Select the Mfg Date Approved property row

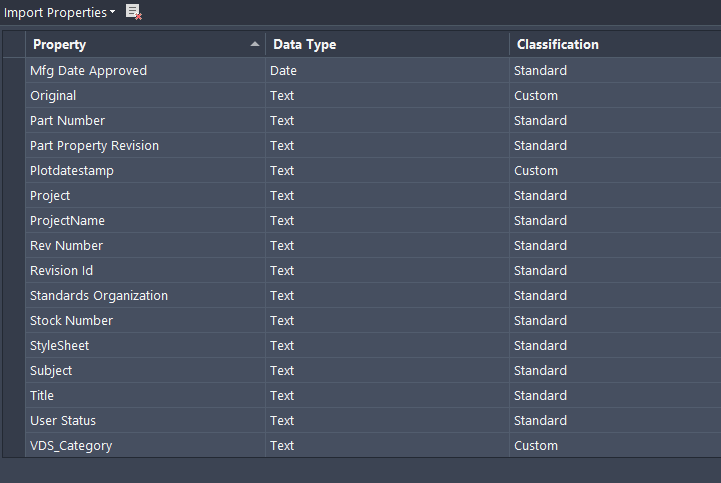coord(88,71)
